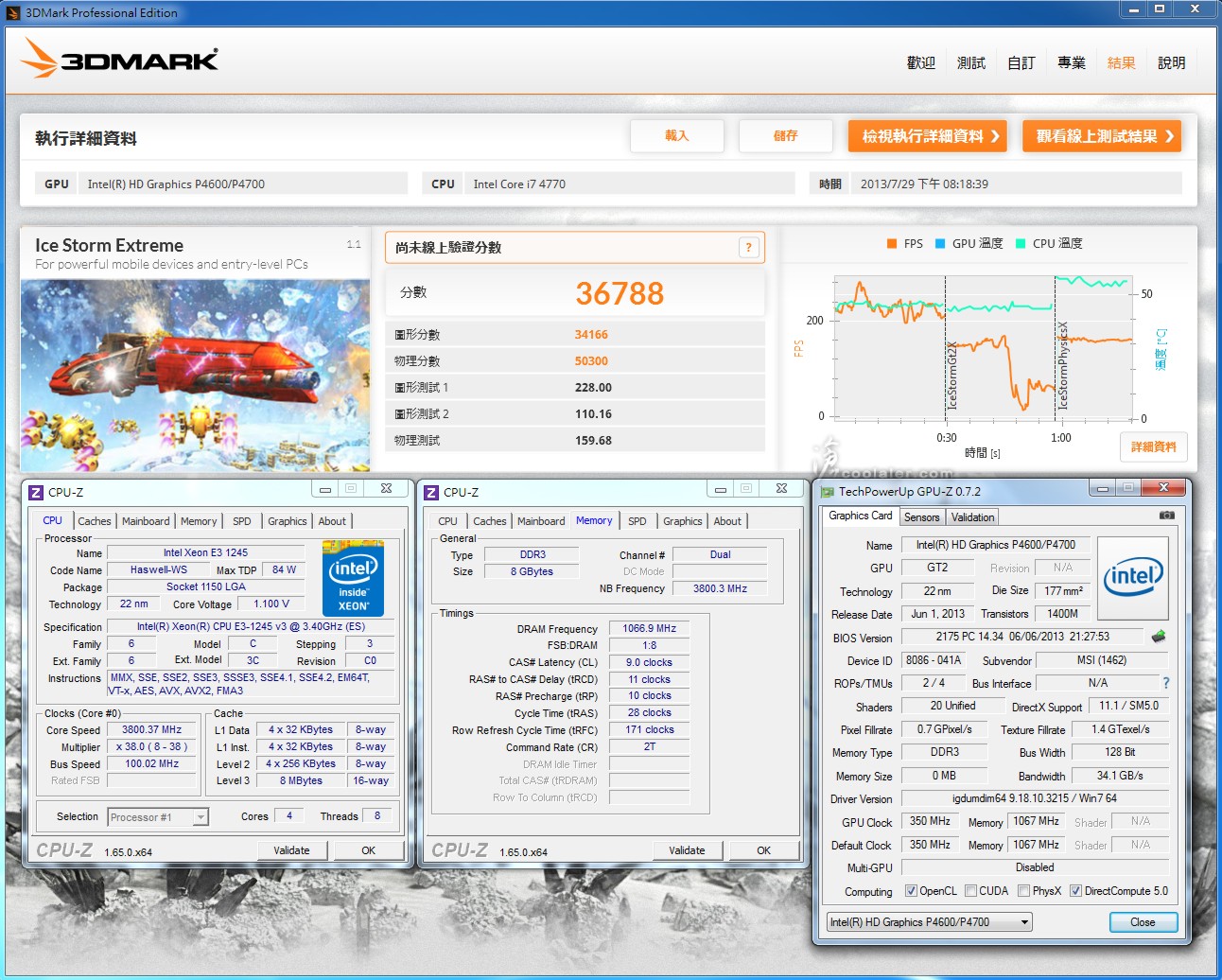Click the 載入 load button
Viewport: 1222px width, 980px height.
[677, 136]
